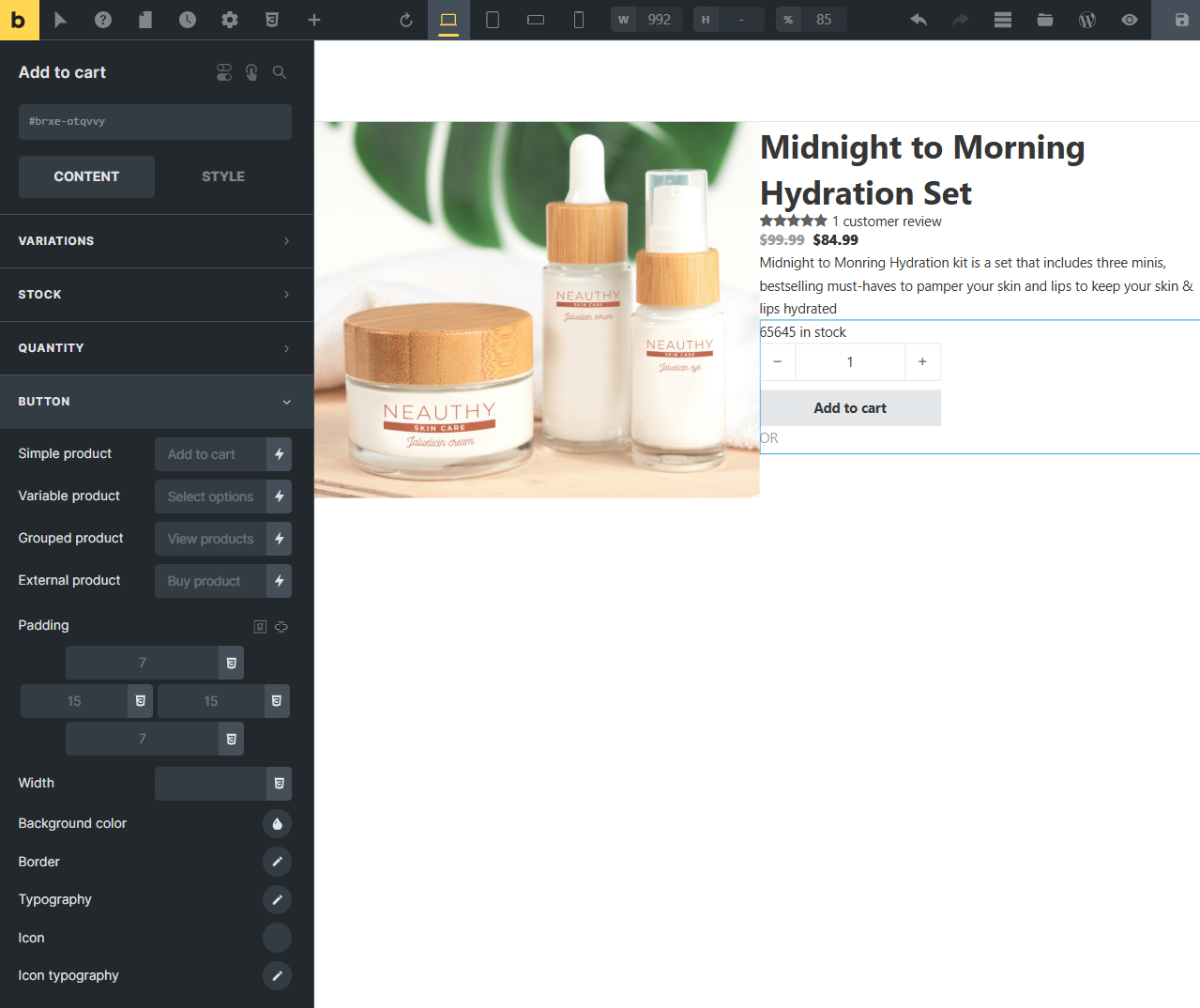Toggle linked padding sides icon
This screenshot has width=1200, height=1008.
[260, 627]
